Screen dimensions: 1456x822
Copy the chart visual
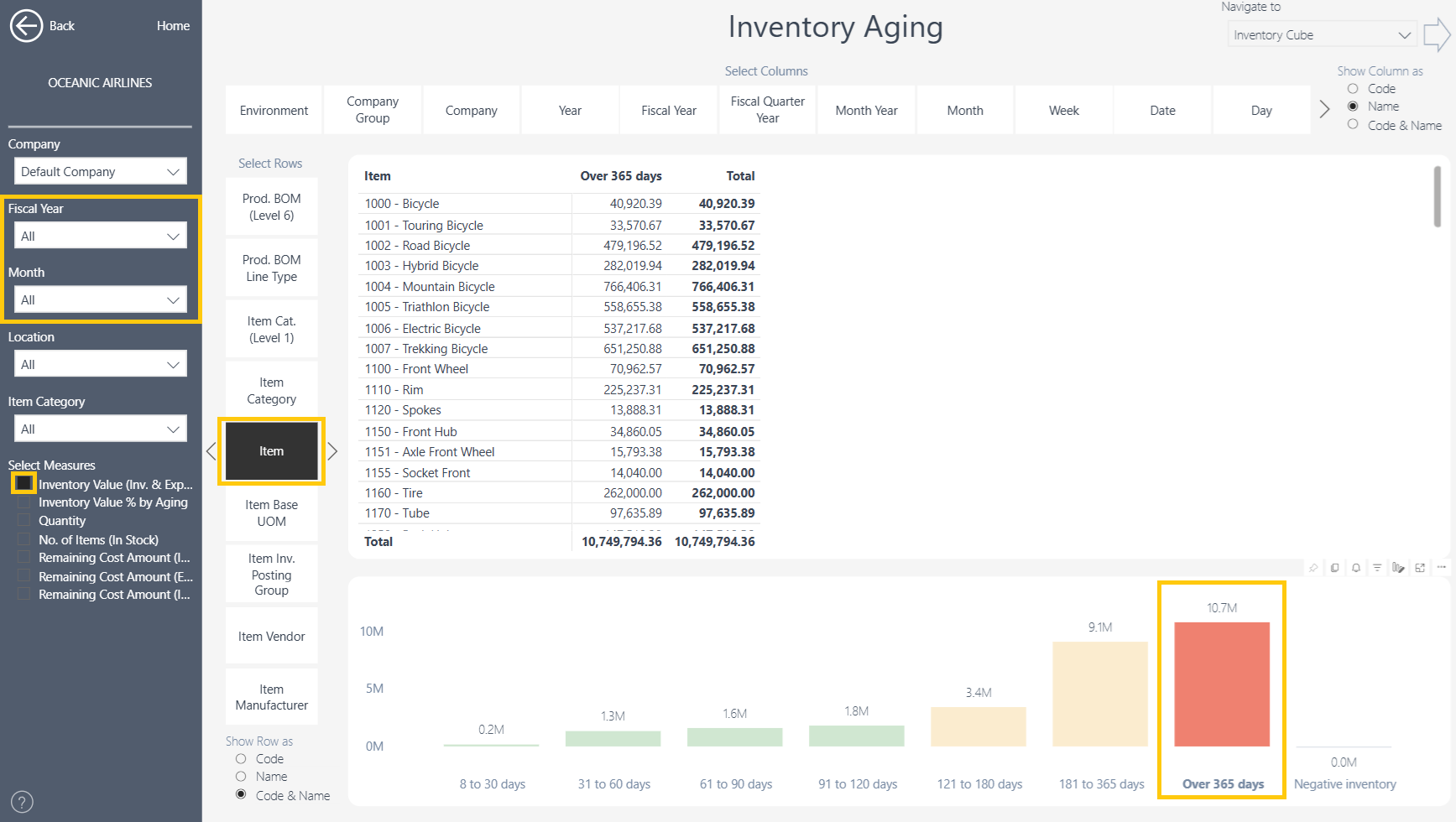click(1334, 568)
